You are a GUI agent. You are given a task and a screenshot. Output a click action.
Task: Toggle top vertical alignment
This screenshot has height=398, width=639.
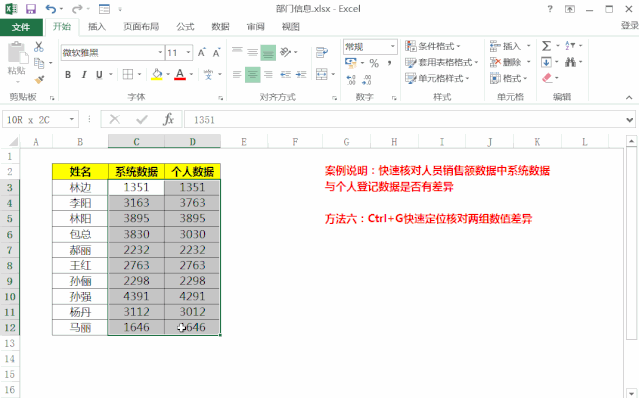tap(237, 52)
